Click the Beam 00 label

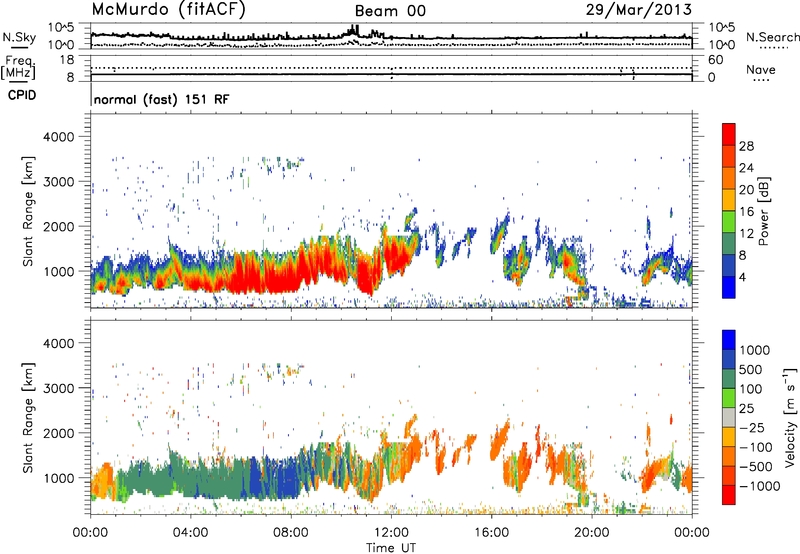click(390, 11)
